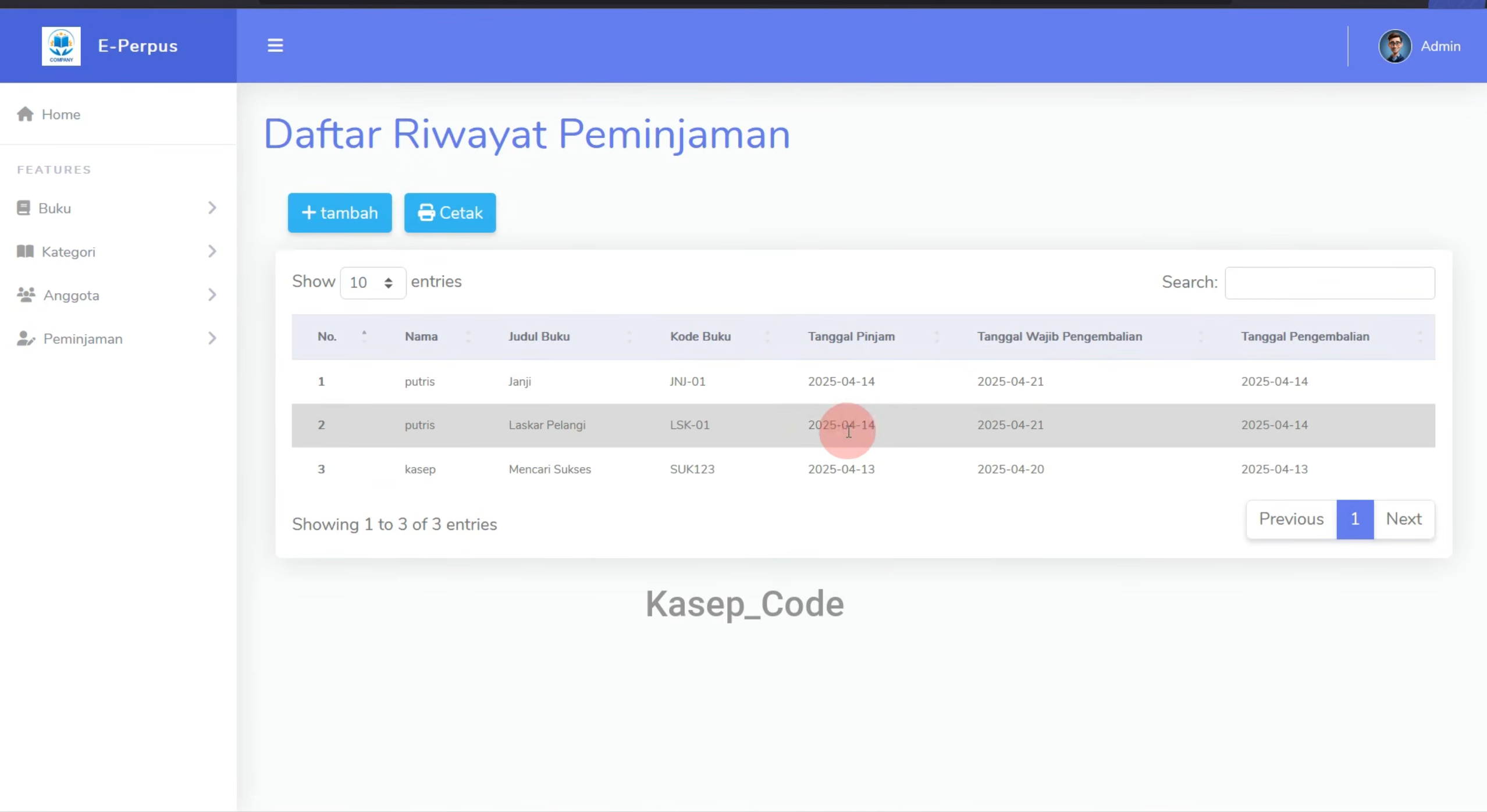Expand the Anggota menu chevron
Viewport: 1487px width, 812px height.
click(x=212, y=295)
